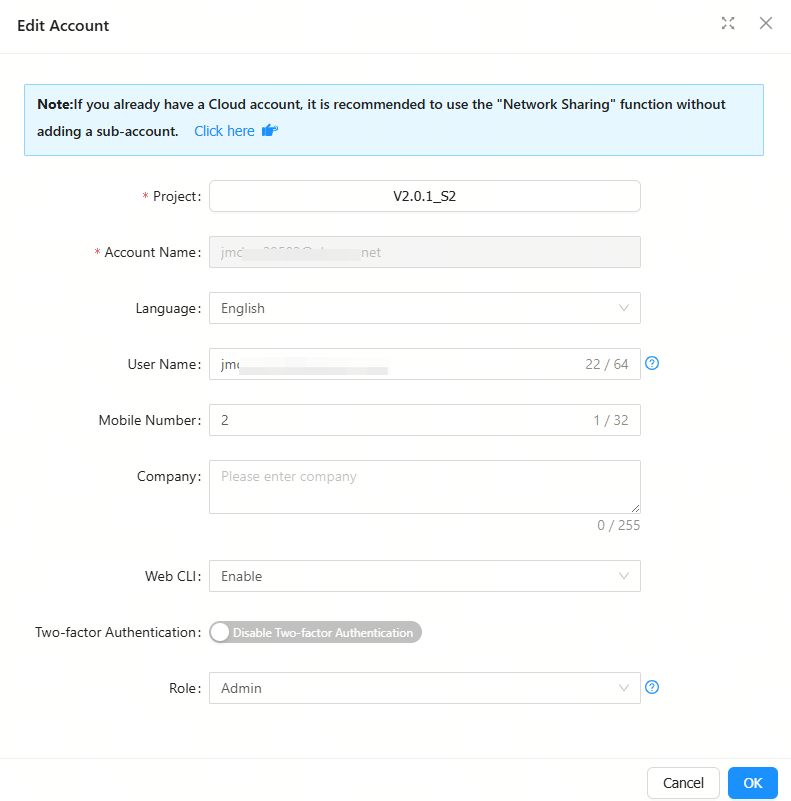
Task: Click the Company text area
Action: pyautogui.click(x=424, y=486)
